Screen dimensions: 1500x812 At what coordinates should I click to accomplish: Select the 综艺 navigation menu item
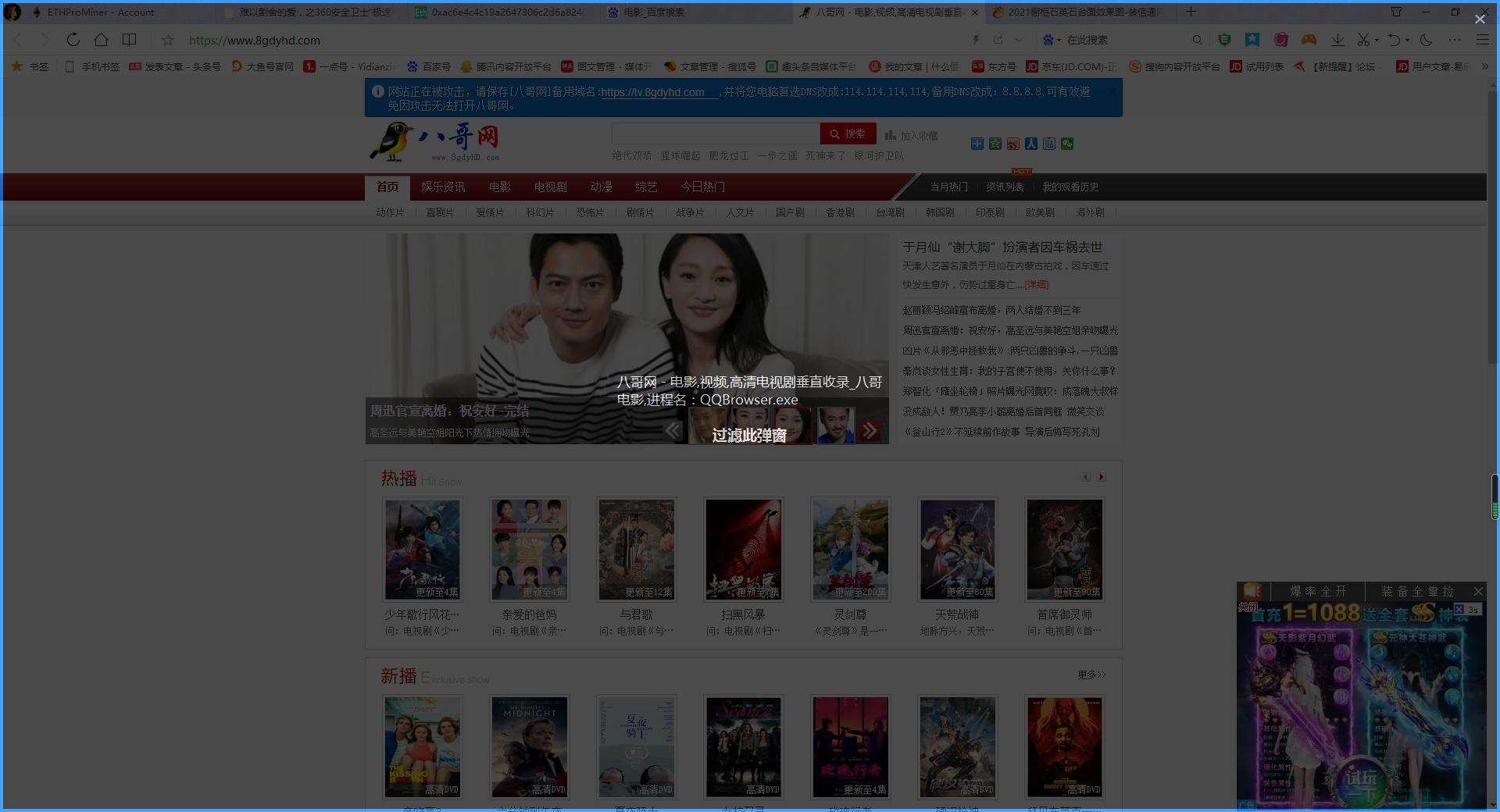[x=646, y=187]
